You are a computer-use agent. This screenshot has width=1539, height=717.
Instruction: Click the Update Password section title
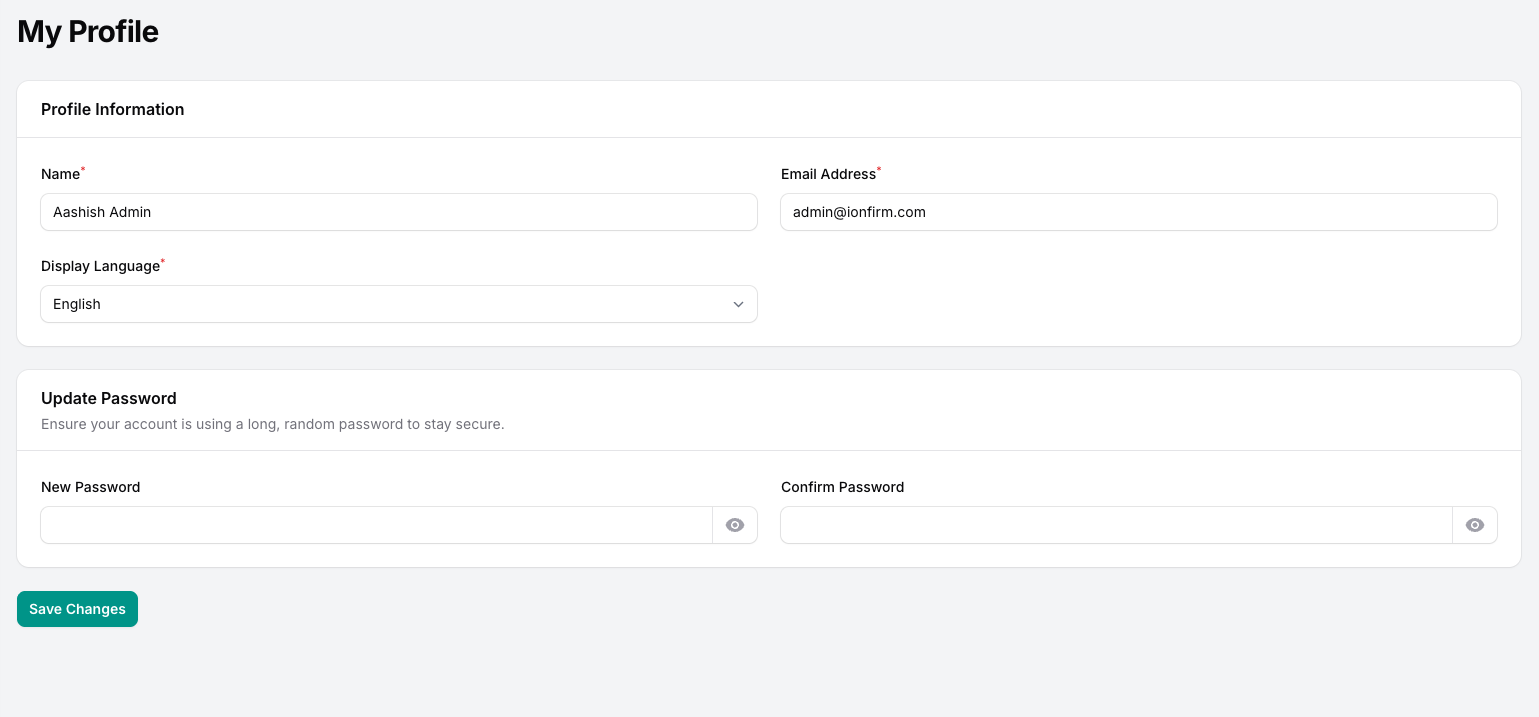(x=108, y=398)
